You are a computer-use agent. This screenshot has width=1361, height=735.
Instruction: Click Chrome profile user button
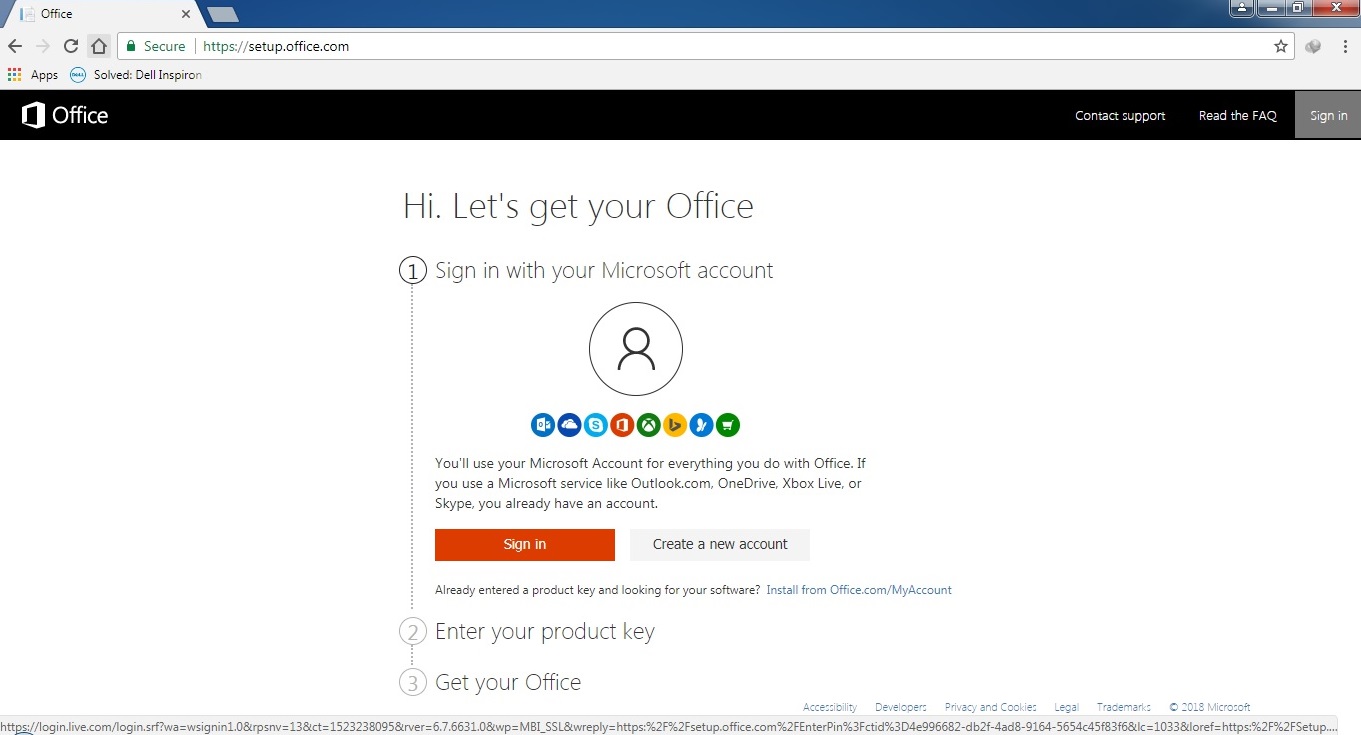(1242, 8)
